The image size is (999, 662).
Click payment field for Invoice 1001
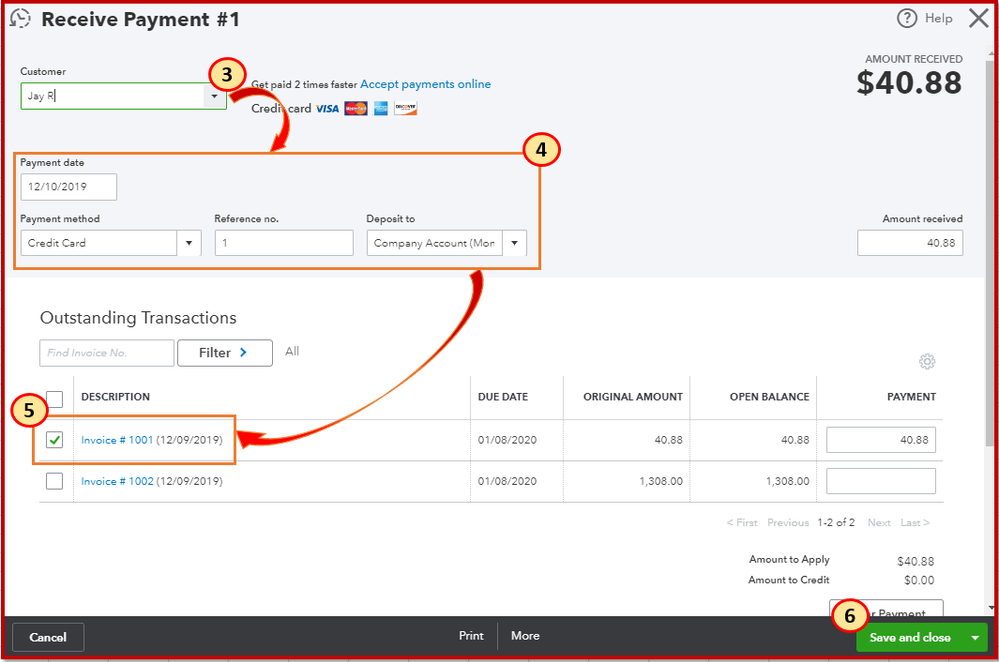pyautogui.click(x=880, y=440)
